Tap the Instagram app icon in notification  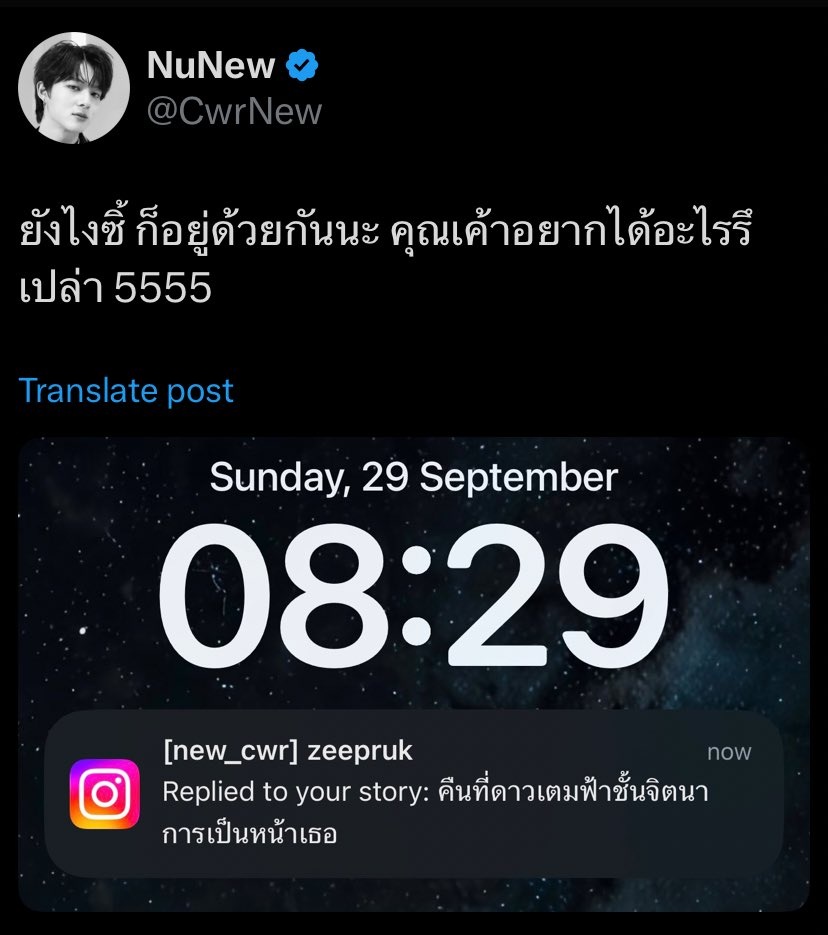[105, 794]
